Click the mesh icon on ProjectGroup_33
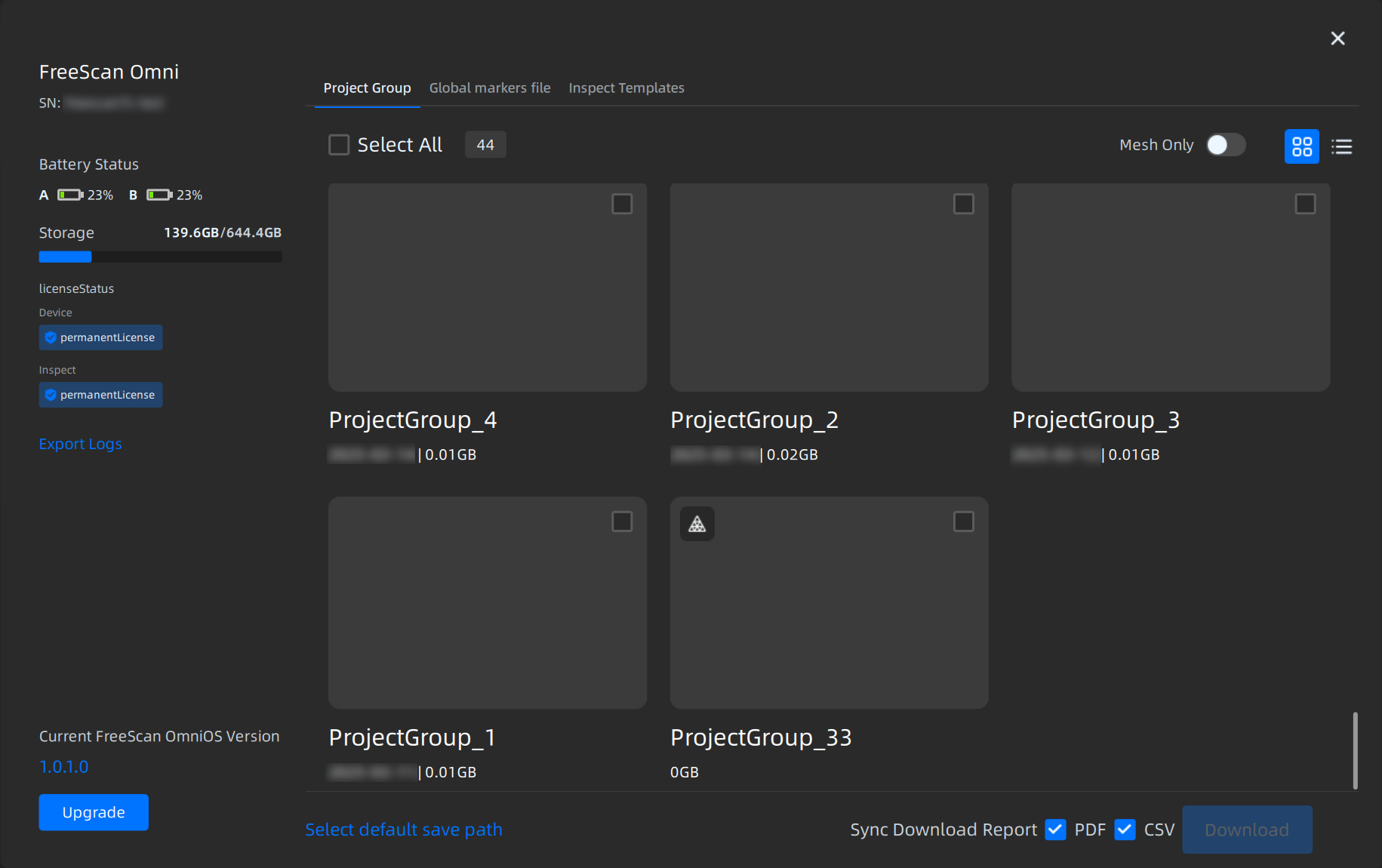Screen dimensions: 1382x868 pyautogui.click(x=697, y=524)
